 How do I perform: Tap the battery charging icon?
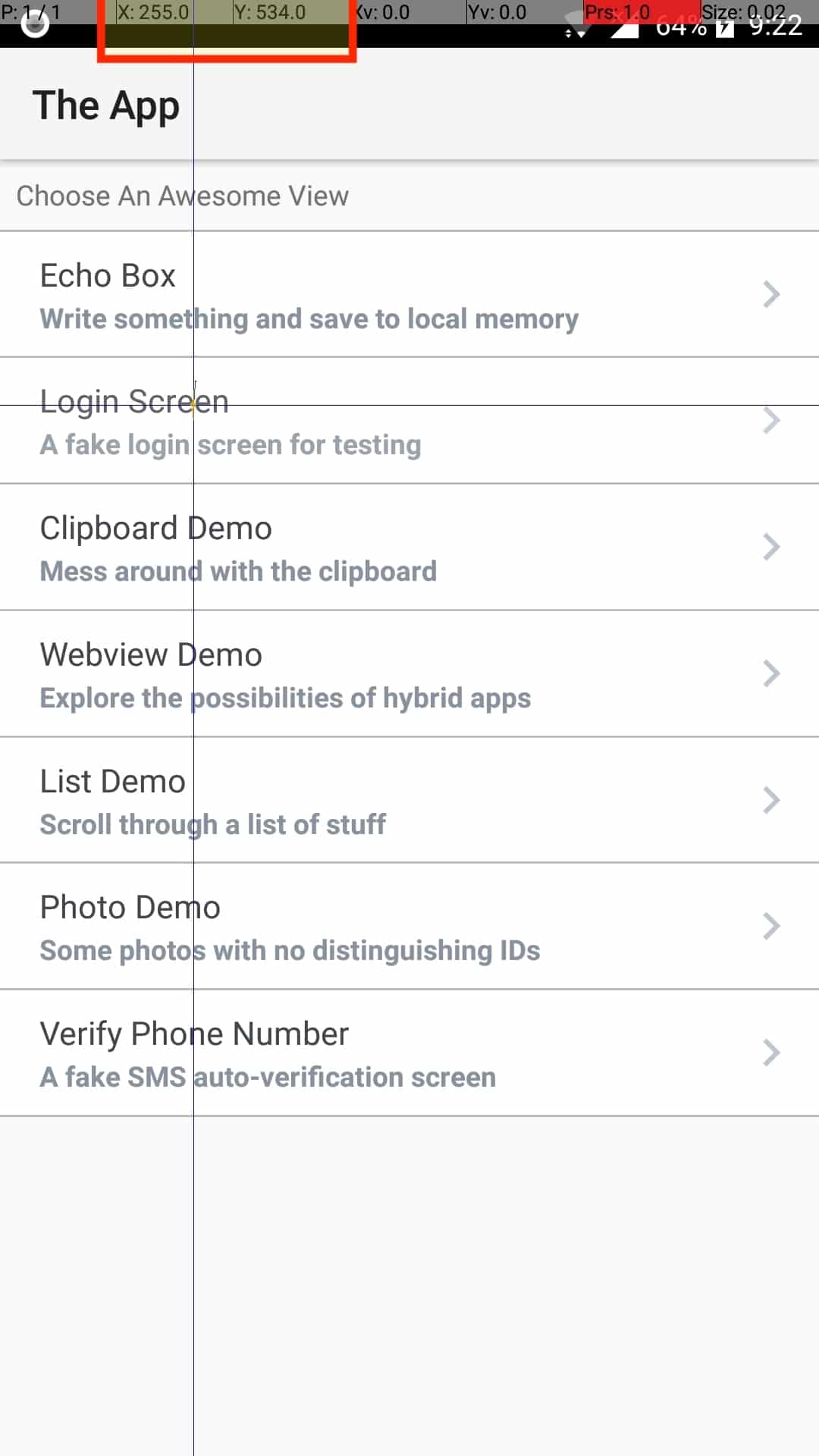725,28
